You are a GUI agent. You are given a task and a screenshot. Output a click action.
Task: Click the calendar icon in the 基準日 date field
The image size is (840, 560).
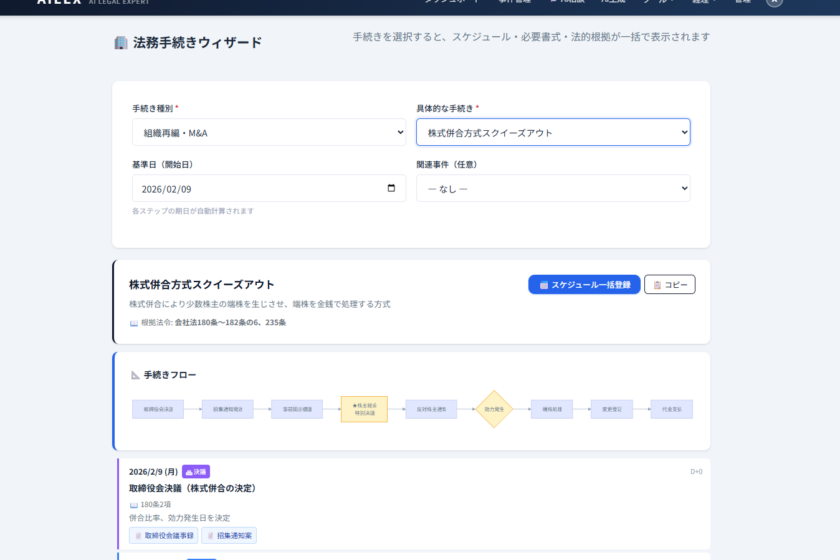(391, 188)
